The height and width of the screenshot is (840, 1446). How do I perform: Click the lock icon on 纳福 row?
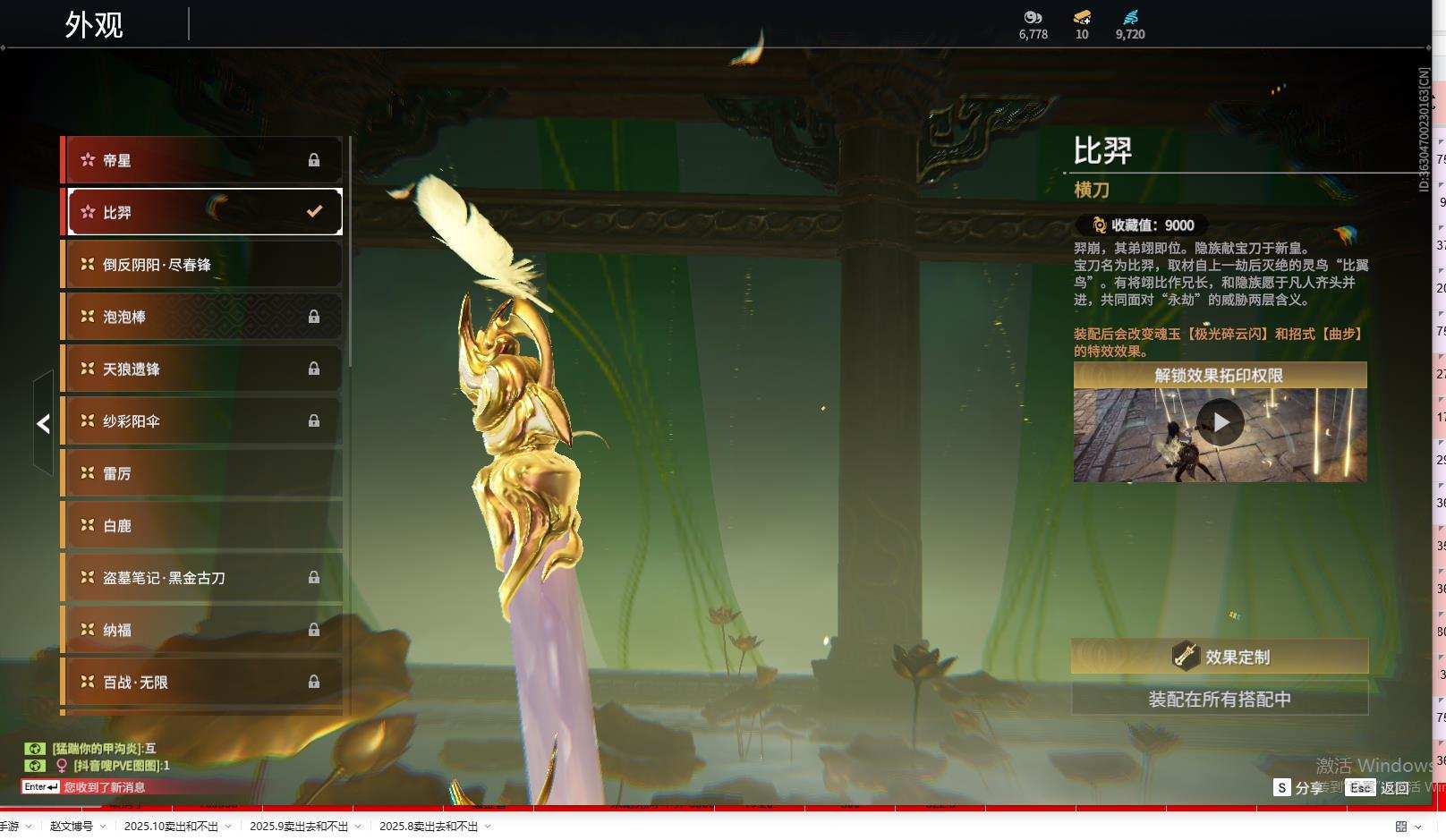(x=314, y=630)
